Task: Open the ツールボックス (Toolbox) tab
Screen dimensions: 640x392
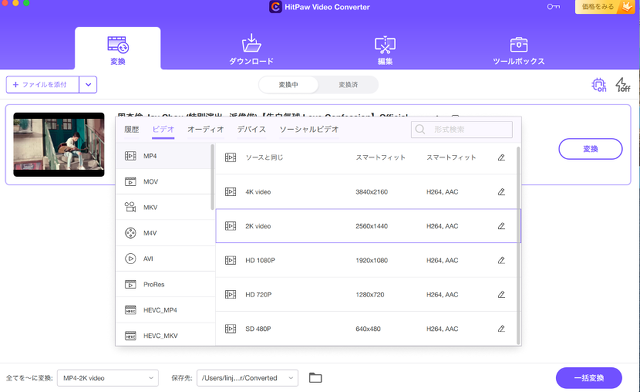Action: click(518, 51)
